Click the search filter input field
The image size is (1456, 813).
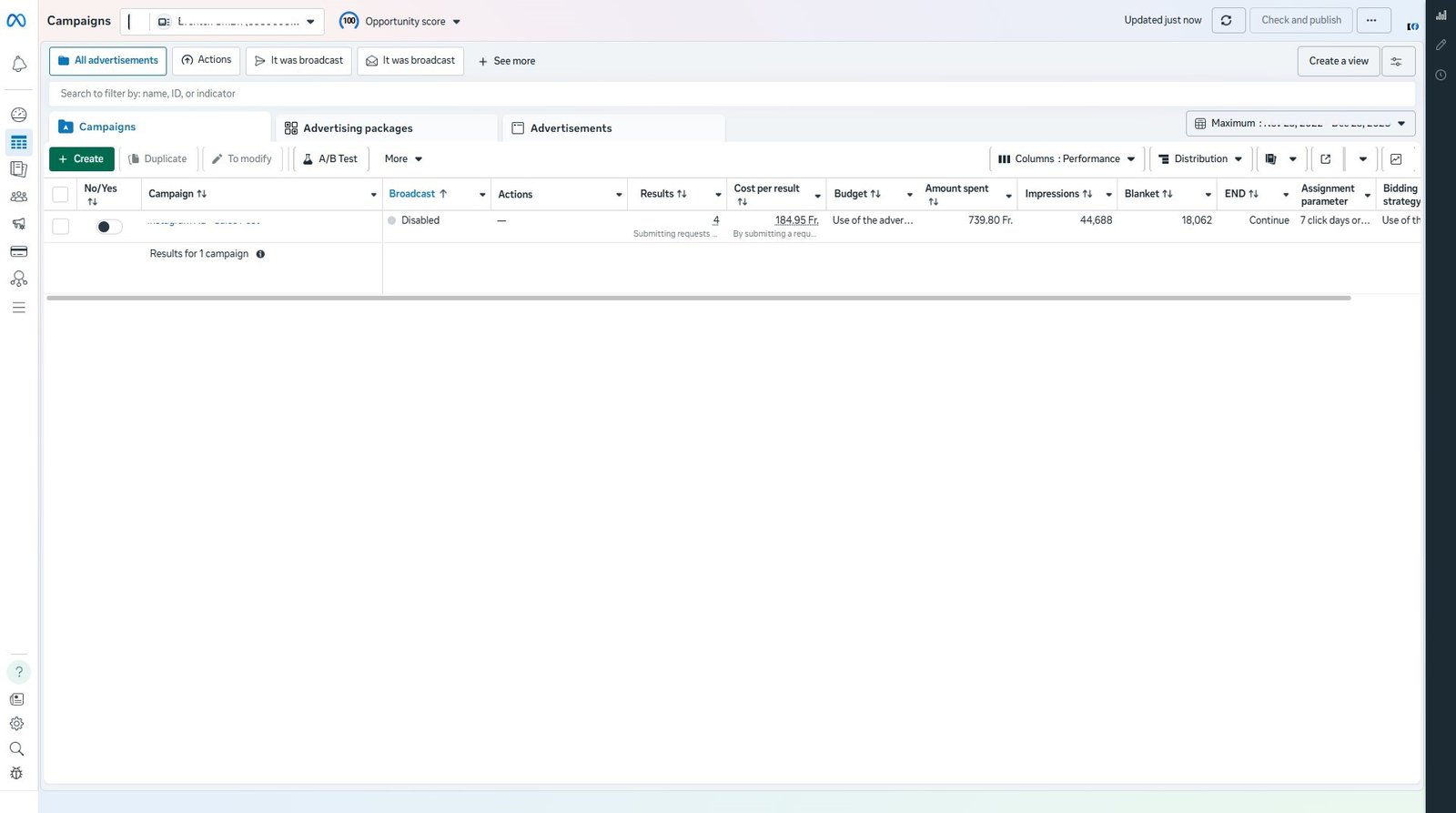[728, 94]
